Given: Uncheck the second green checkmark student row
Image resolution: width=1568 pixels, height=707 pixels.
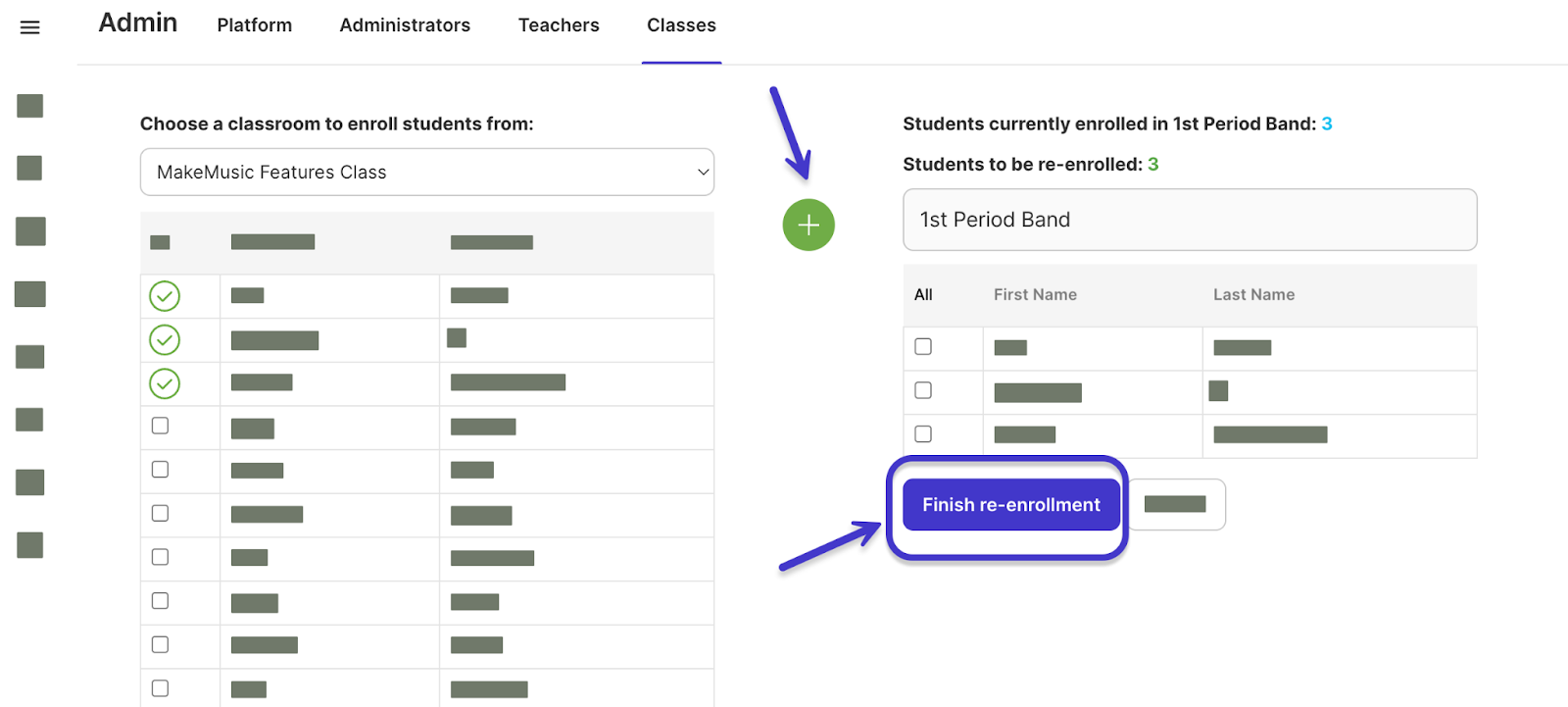Looking at the screenshot, I should [x=165, y=340].
